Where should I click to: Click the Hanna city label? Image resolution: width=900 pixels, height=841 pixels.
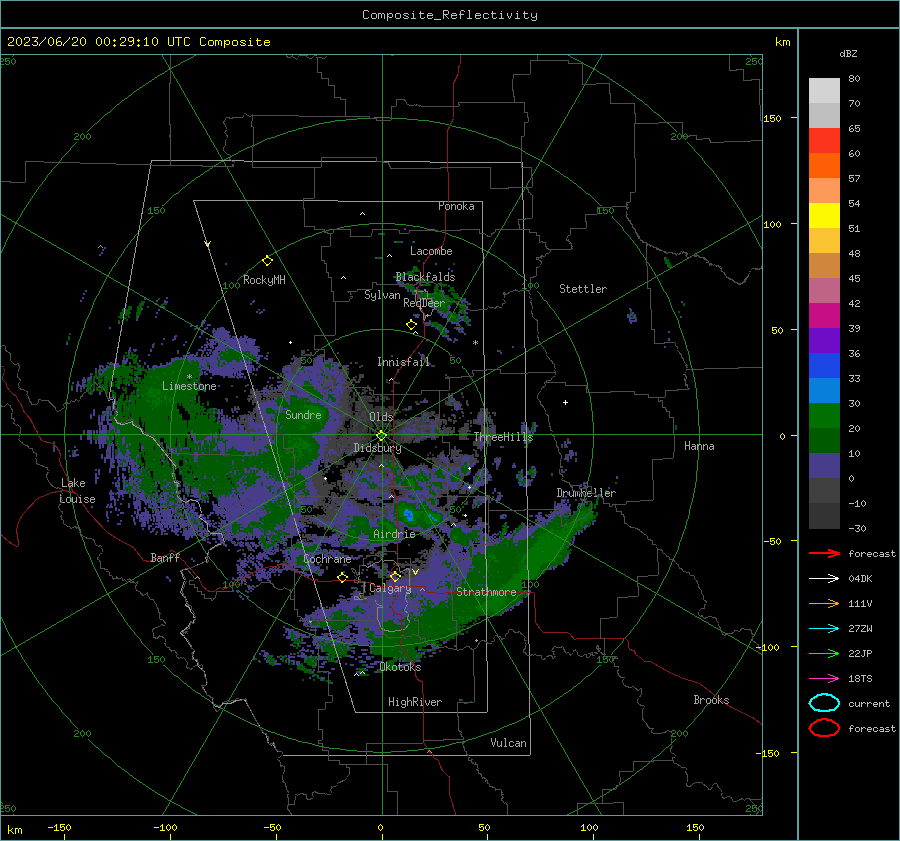pos(699,446)
